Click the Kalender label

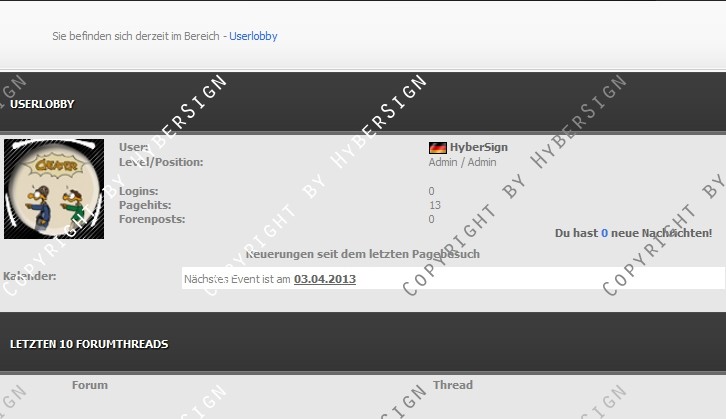[x=30, y=276]
